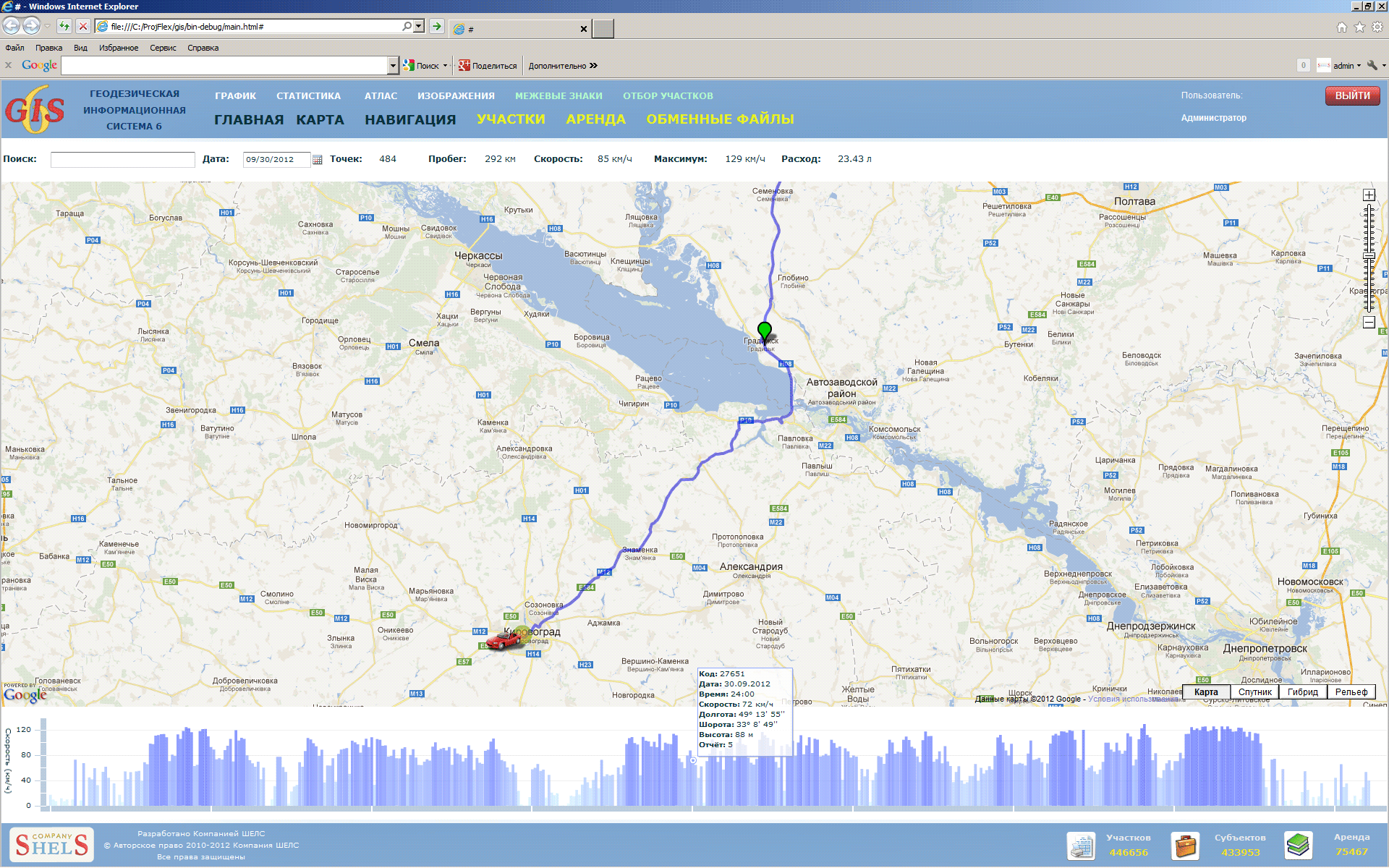Switch map view to Рельеф
1389x868 pixels.
point(1351,692)
